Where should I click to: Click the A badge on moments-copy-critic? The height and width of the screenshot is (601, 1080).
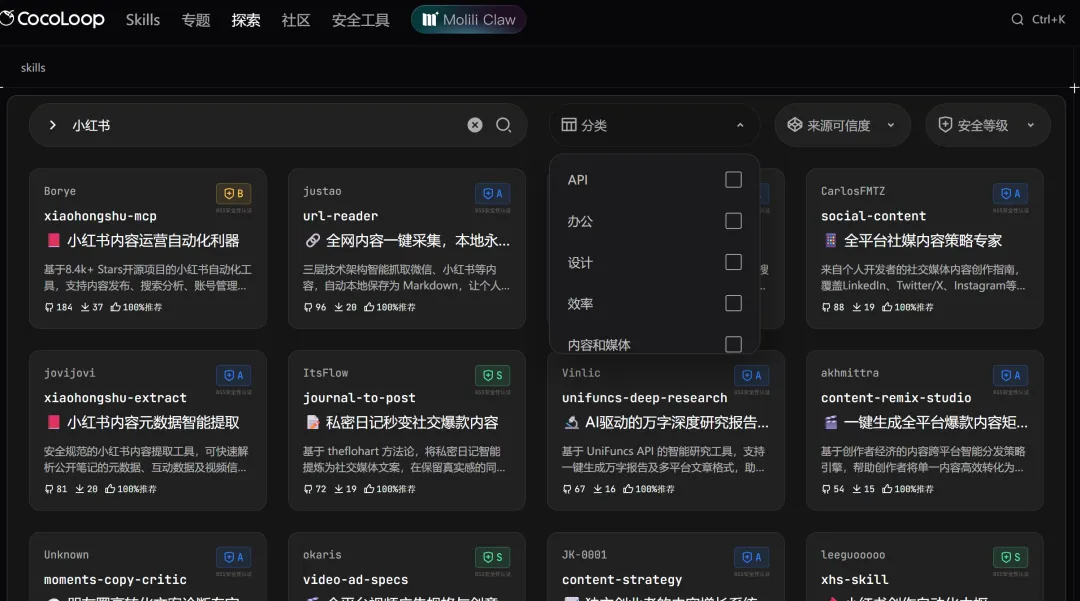tap(233, 557)
